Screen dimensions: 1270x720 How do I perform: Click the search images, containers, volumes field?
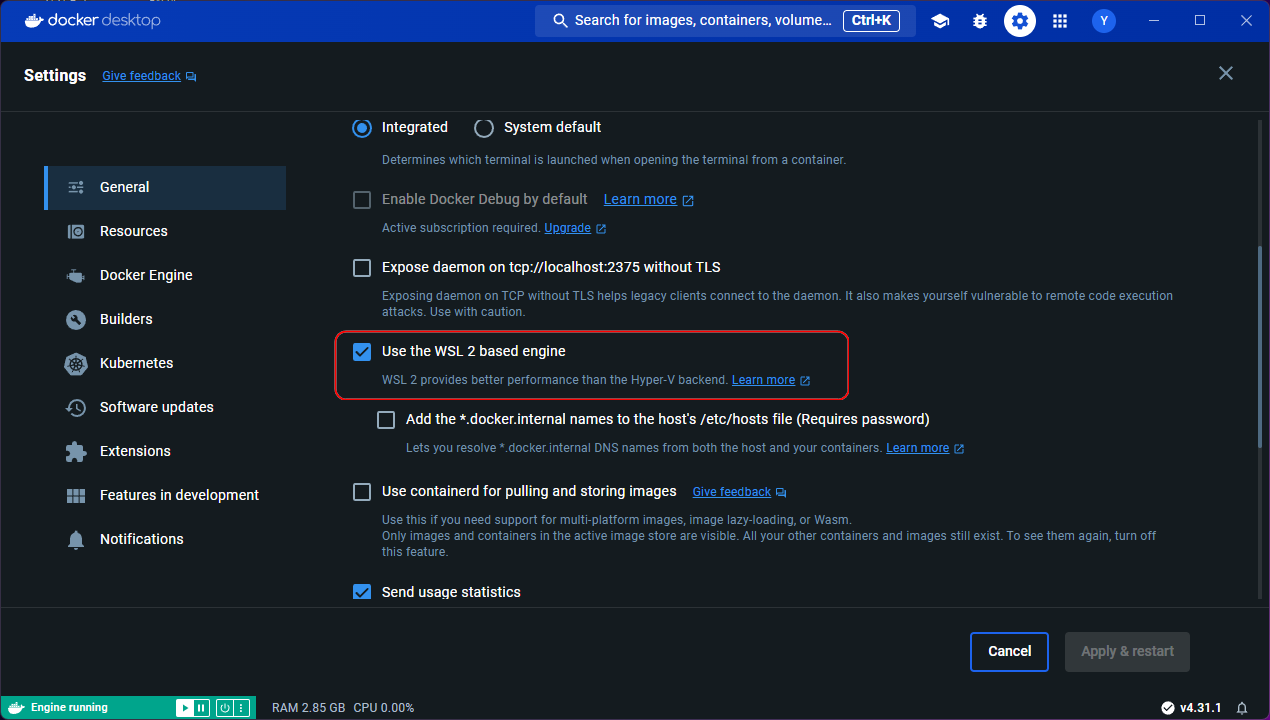pyautogui.click(x=725, y=21)
